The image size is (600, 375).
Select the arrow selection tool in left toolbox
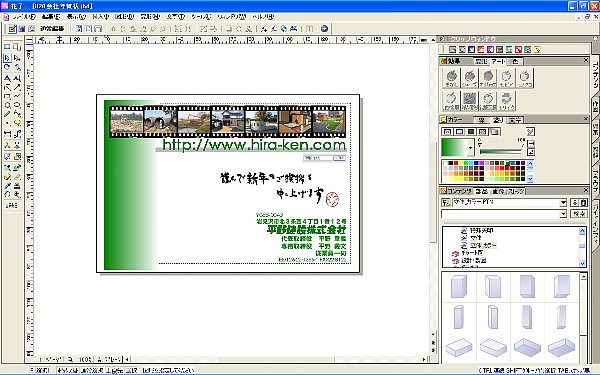pos(7,58)
